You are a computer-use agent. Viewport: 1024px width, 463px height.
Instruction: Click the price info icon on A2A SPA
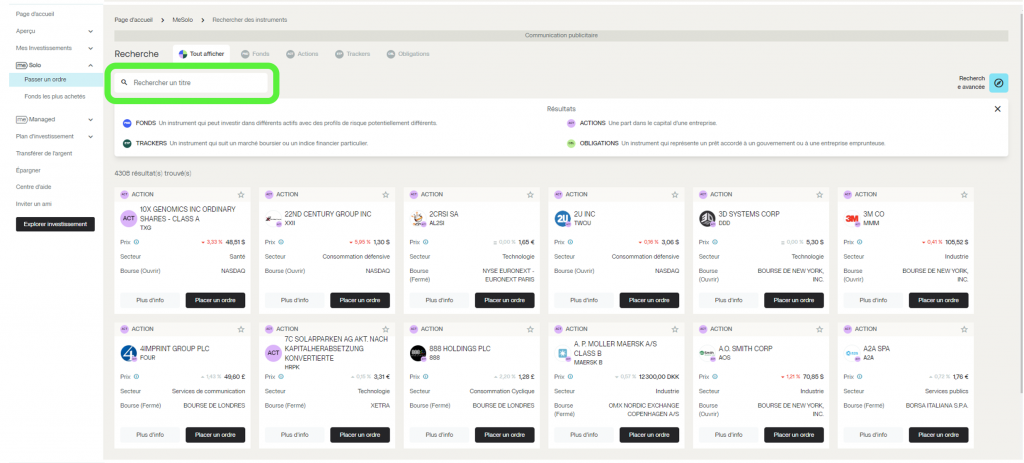(x=859, y=376)
